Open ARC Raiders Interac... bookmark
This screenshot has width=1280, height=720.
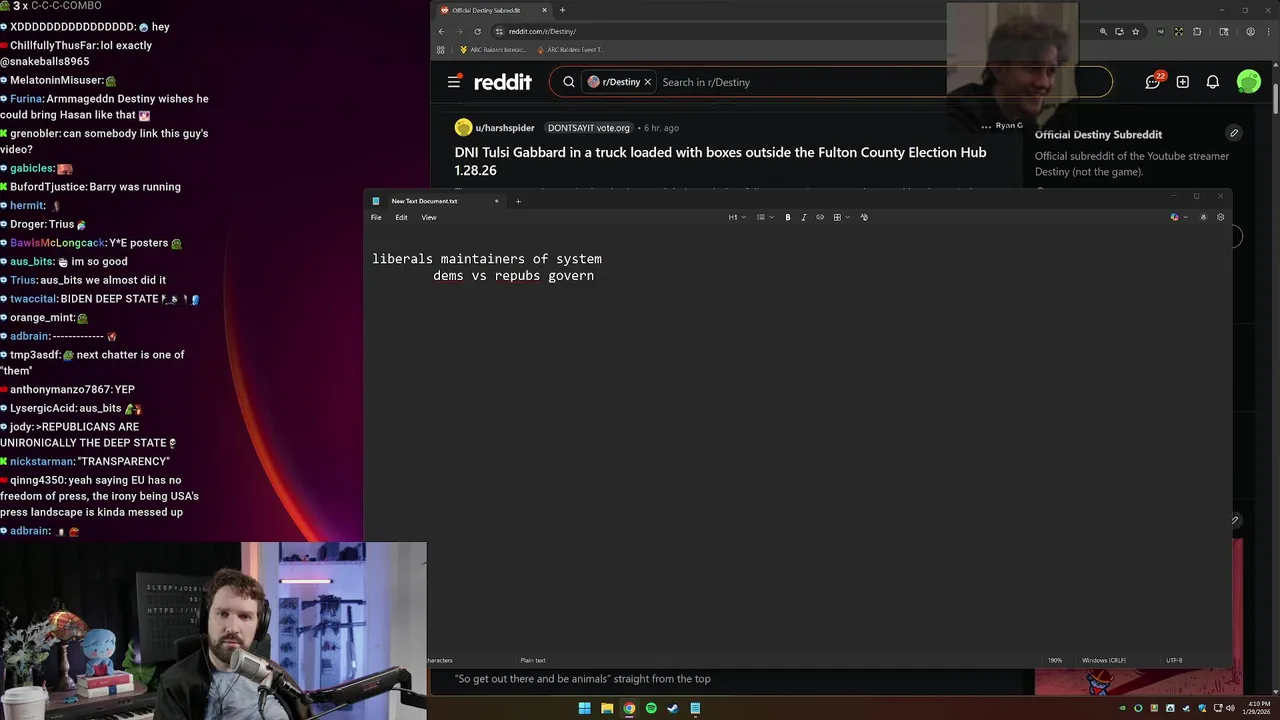point(493,49)
